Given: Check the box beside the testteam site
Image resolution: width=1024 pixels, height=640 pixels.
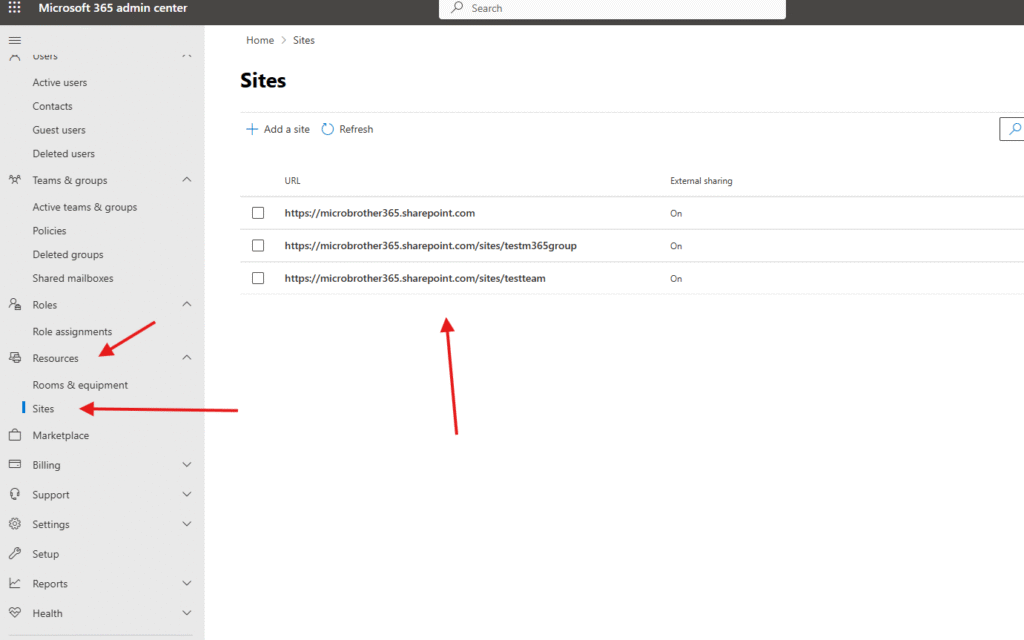Looking at the screenshot, I should (258, 278).
